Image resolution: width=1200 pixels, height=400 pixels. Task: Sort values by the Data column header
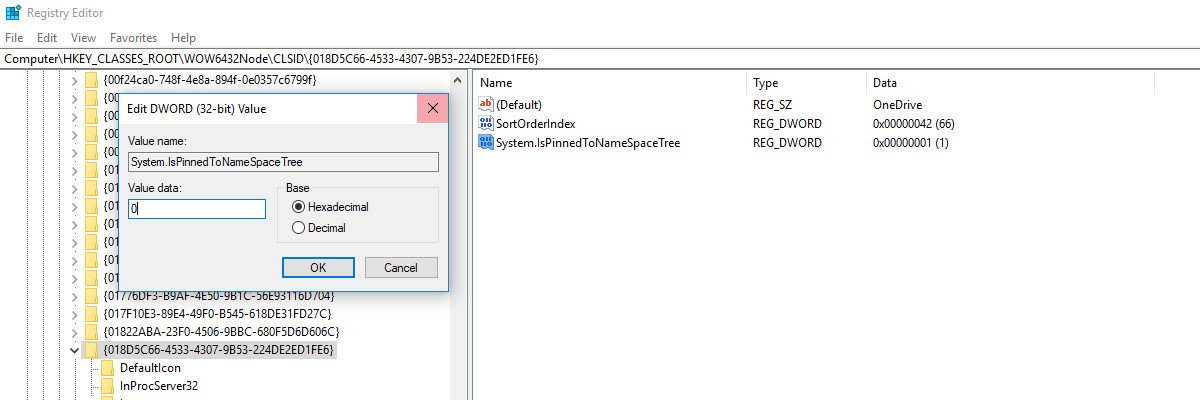(885, 83)
